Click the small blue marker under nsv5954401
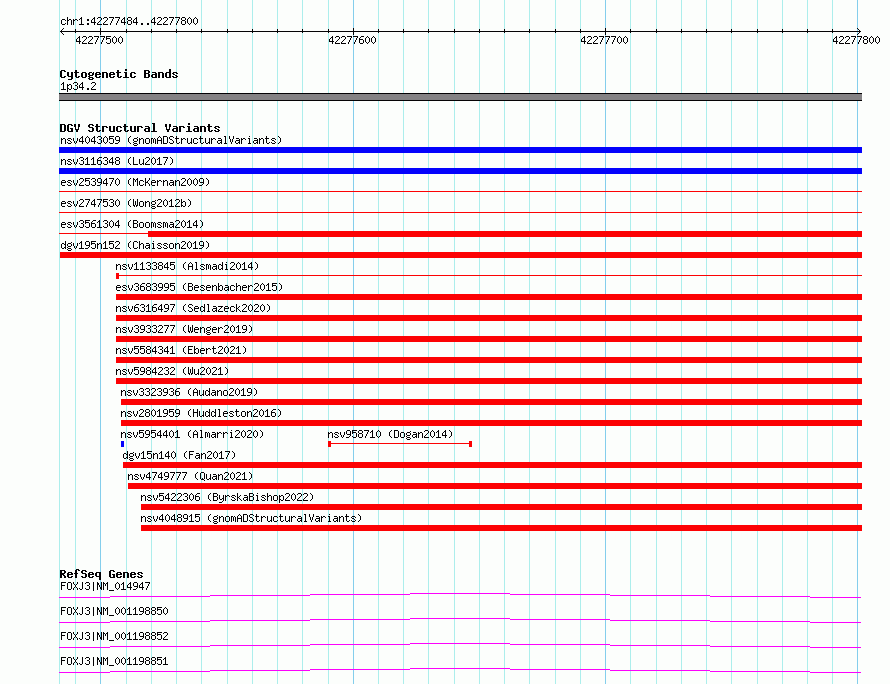 [123, 444]
